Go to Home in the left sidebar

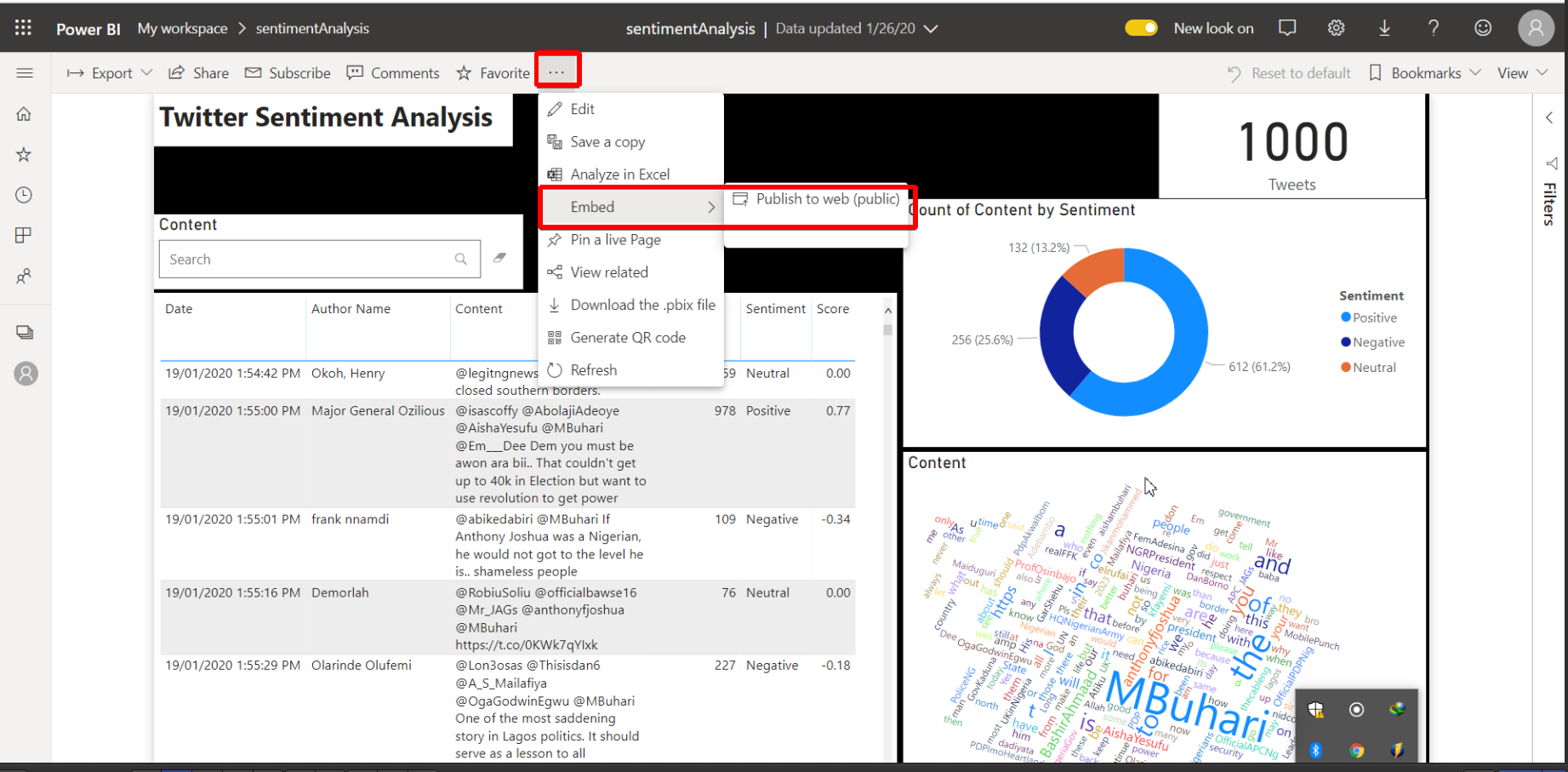point(26,113)
